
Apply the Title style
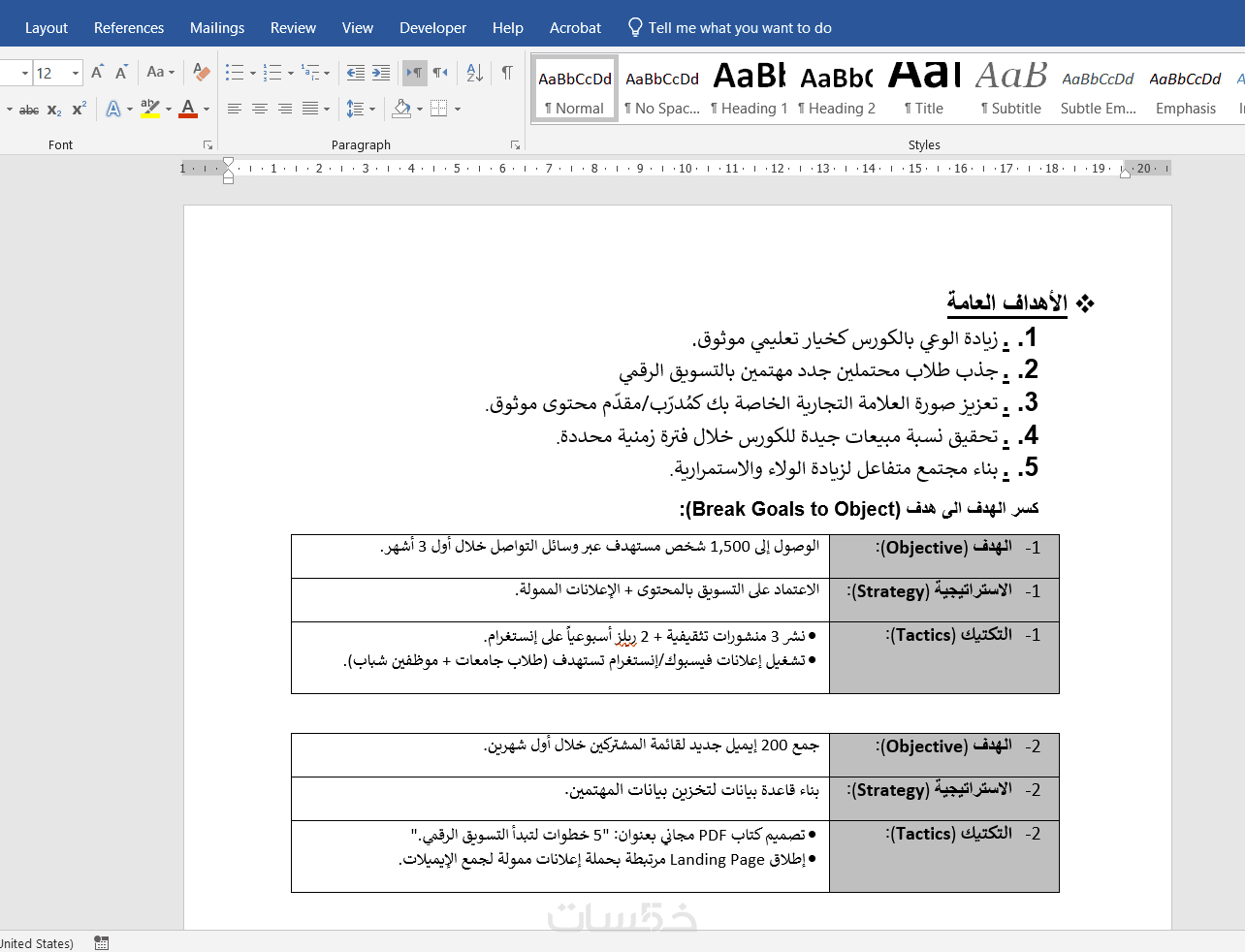[924, 88]
